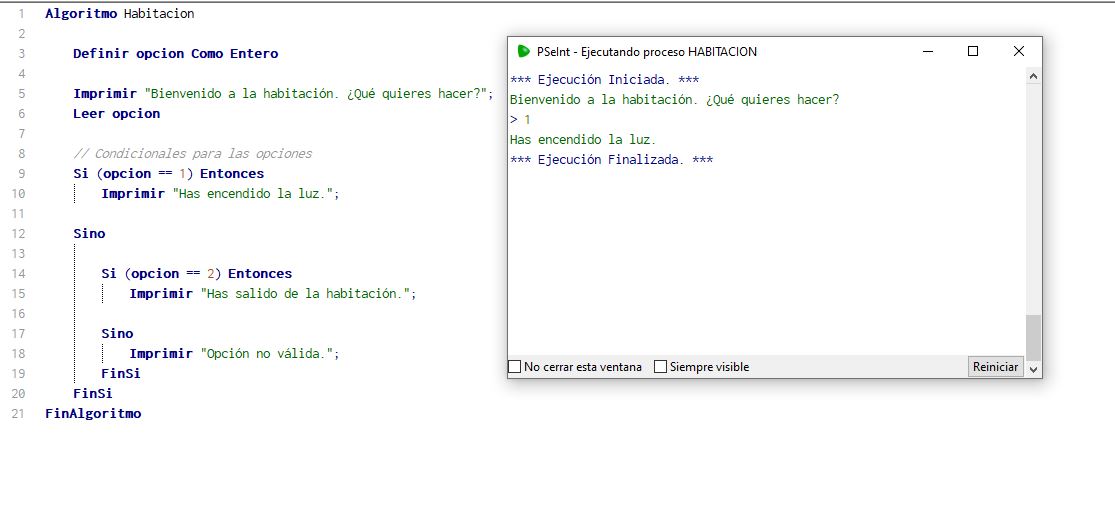
Task: Enable "No cerrar esta ventana" checkbox
Action: pos(514,367)
